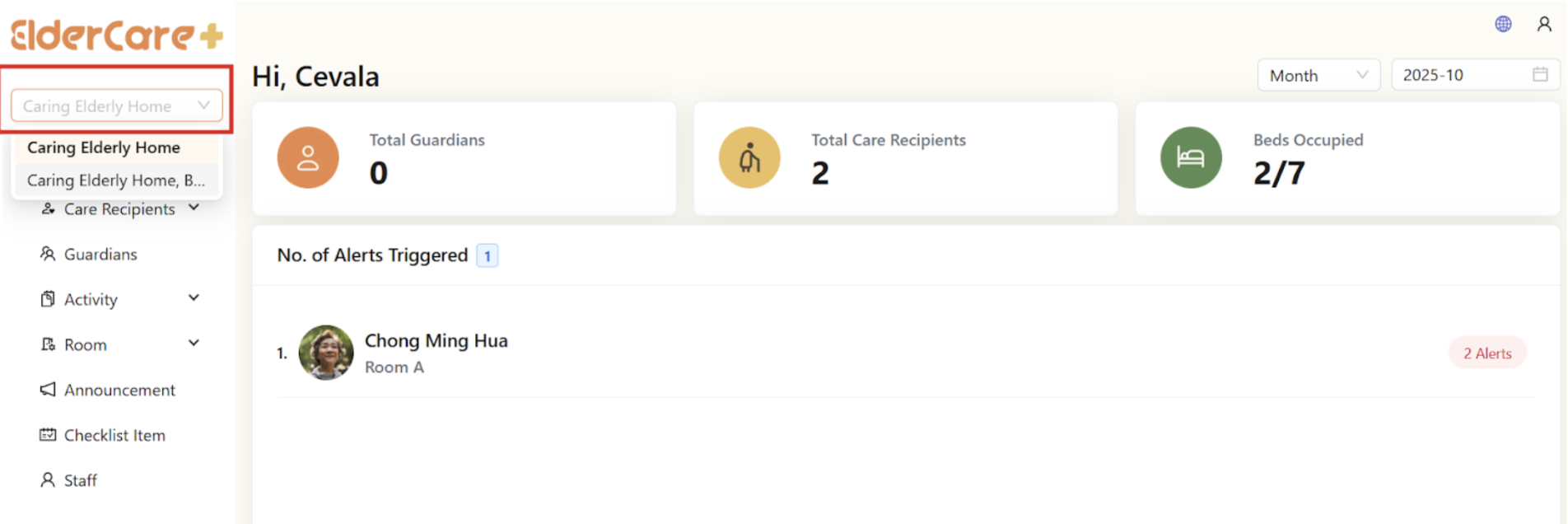This screenshot has height=524, width=1568.
Task: Click the globe language icon
Action: click(x=1503, y=25)
